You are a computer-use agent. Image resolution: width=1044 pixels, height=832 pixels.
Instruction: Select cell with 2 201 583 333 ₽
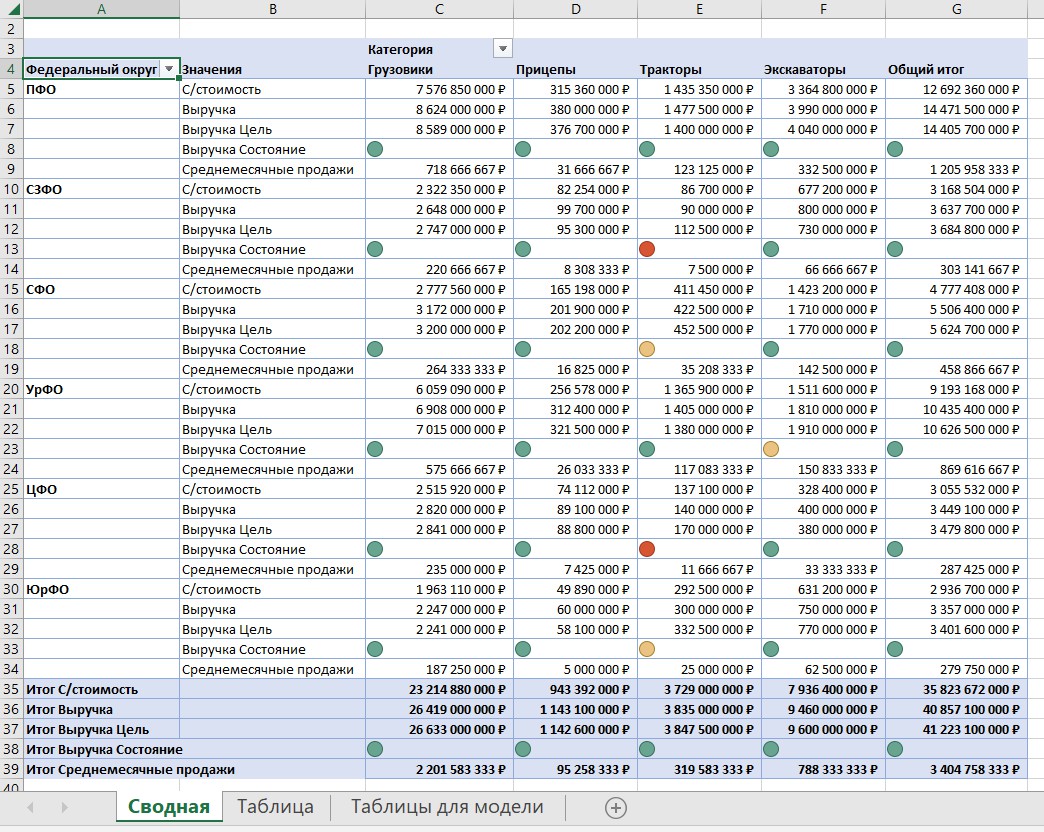click(x=439, y=769)
